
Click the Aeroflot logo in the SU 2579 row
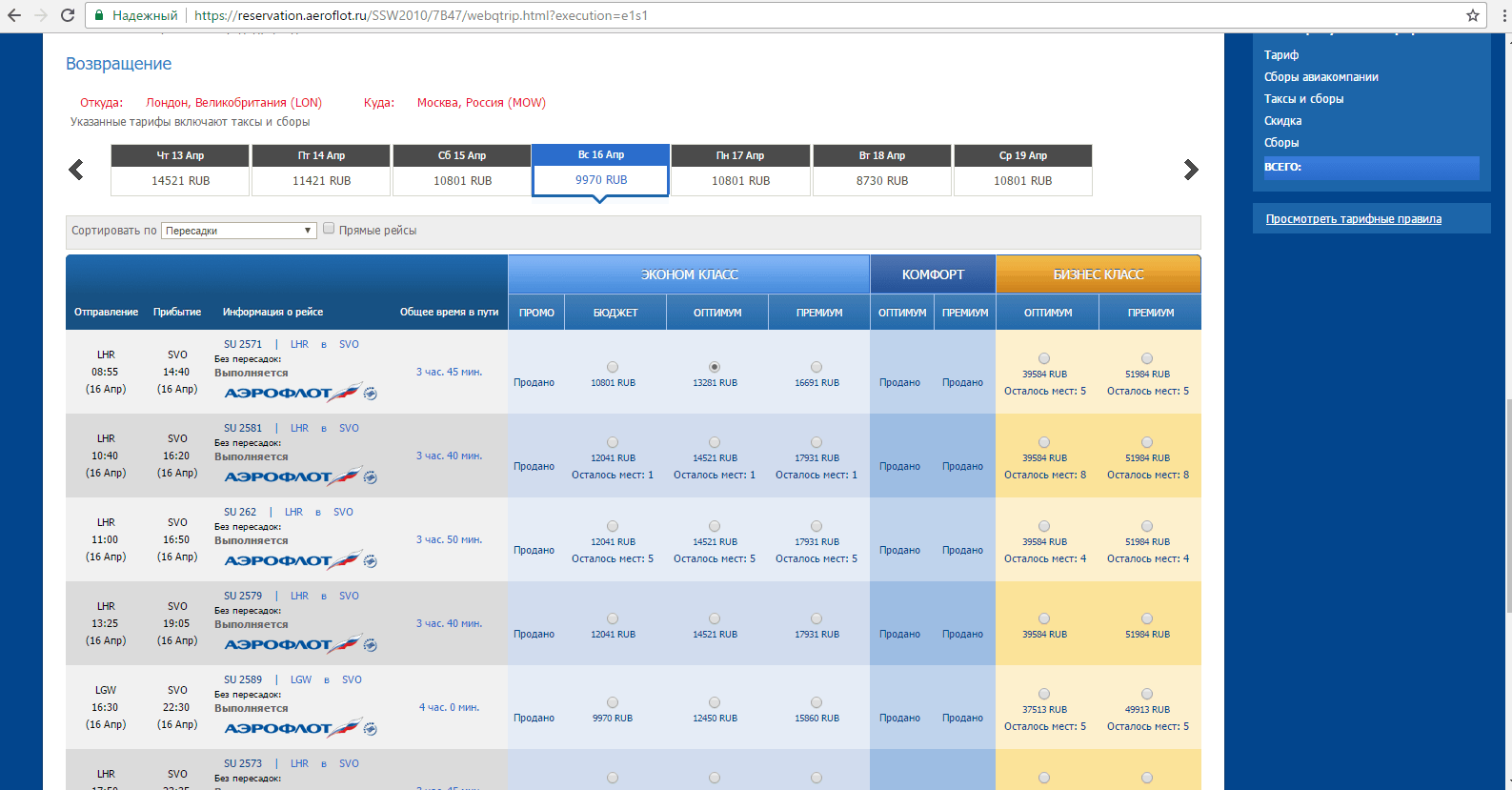[x=300, y=643]
